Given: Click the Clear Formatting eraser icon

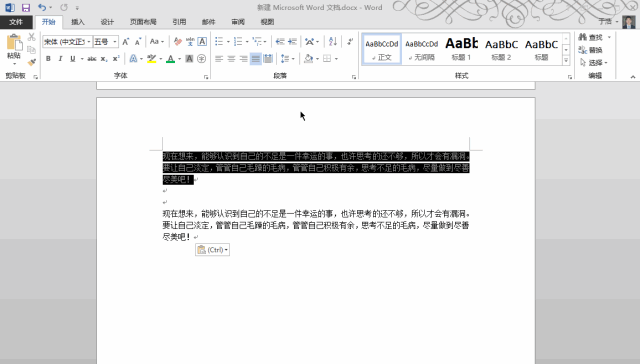Looking at the screenshot, I should 178,42.
